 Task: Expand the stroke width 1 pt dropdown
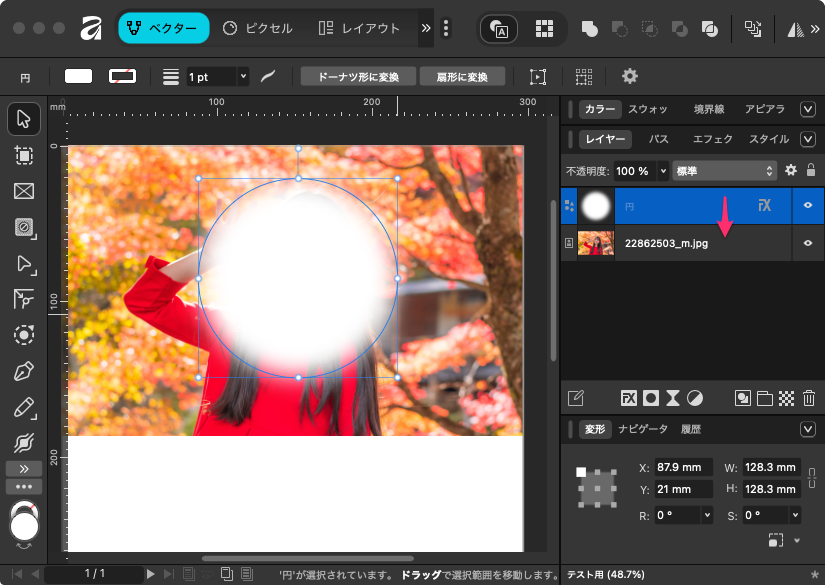[242, 76]
